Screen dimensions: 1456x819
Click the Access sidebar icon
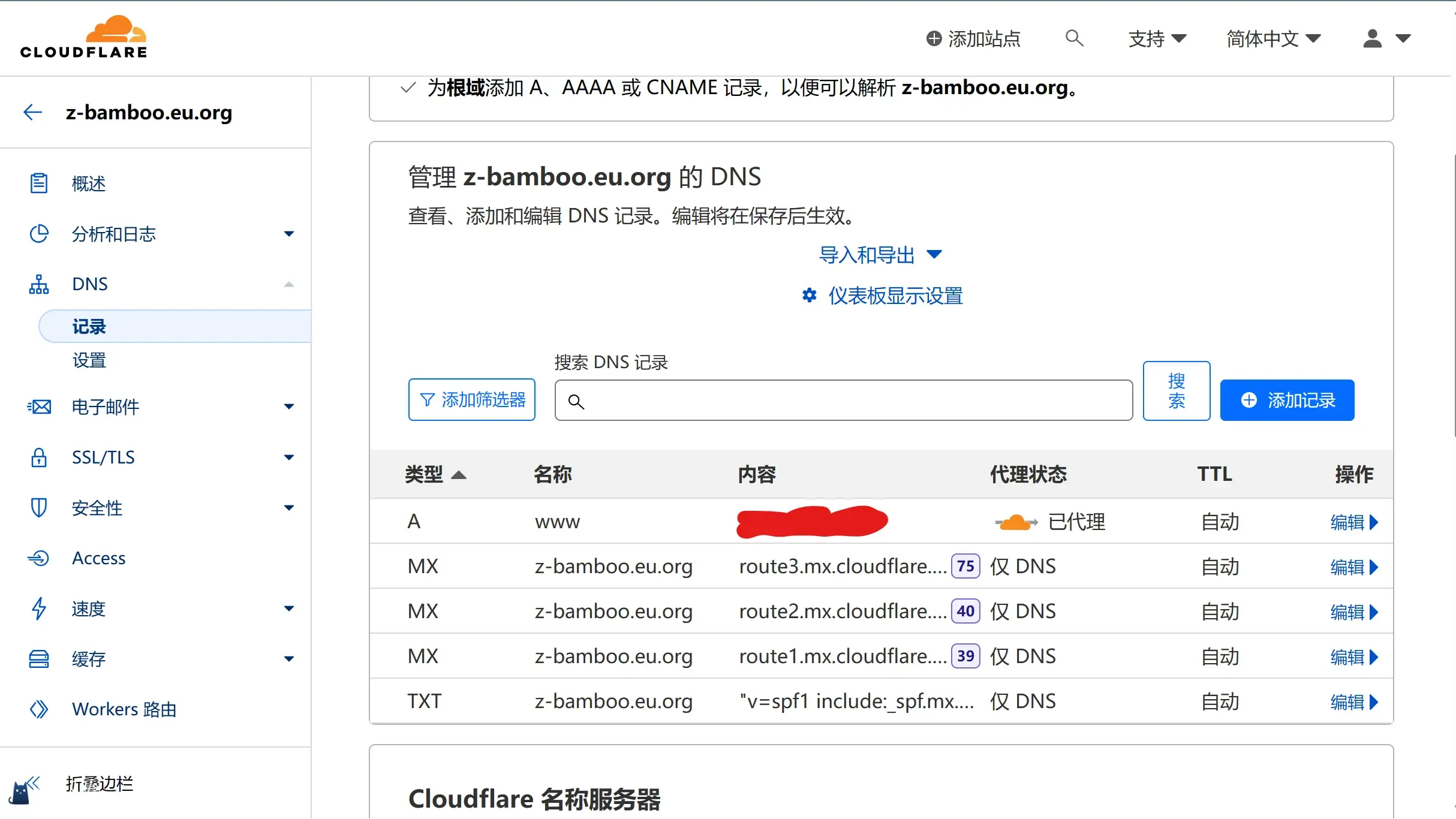(37, 558)
